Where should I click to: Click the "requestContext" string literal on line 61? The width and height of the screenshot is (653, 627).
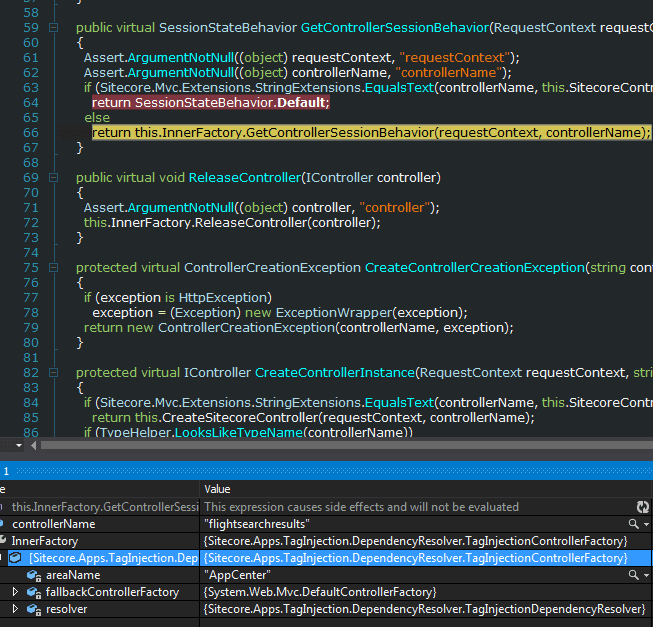(x=455, y=57)
